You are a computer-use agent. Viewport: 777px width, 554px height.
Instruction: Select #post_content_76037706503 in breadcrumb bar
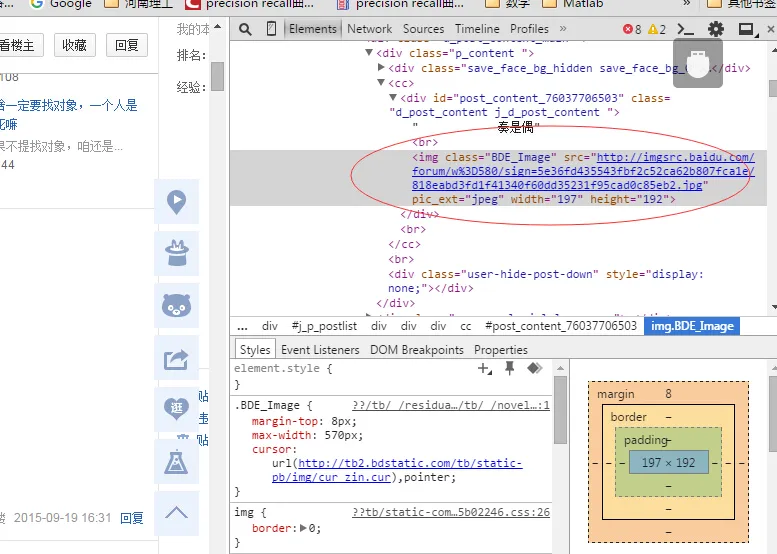(x=560, y=326)
